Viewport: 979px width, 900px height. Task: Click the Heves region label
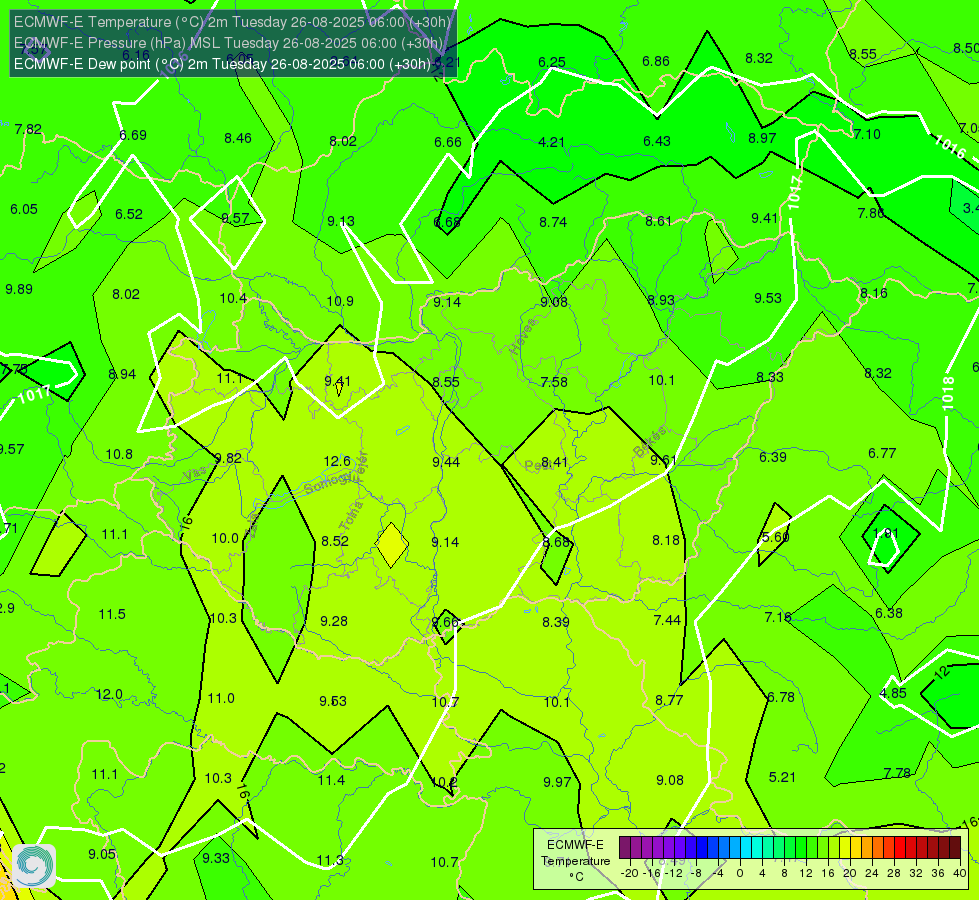pos(523,337)
